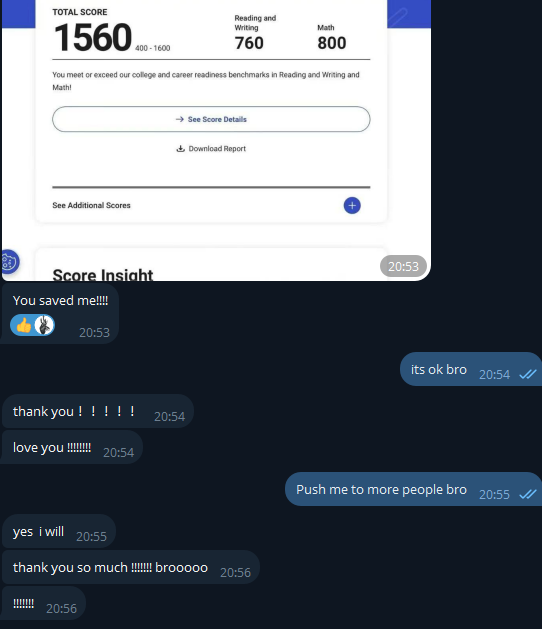Click the 'love you !!!!!!!!' message
The width and height of the screenshot is (542, 629).
pos(72,448)
